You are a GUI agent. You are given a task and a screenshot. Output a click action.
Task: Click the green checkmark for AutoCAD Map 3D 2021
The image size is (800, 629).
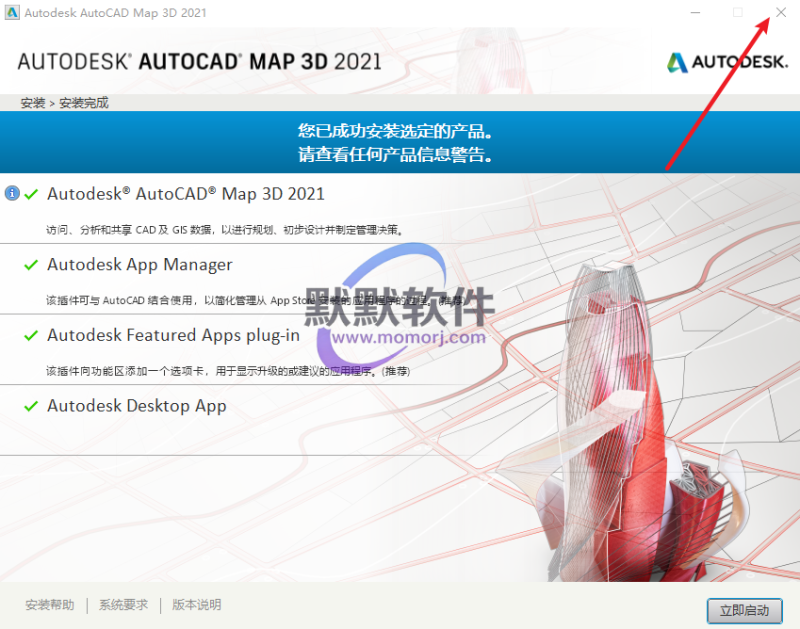(x=31, y=194)
